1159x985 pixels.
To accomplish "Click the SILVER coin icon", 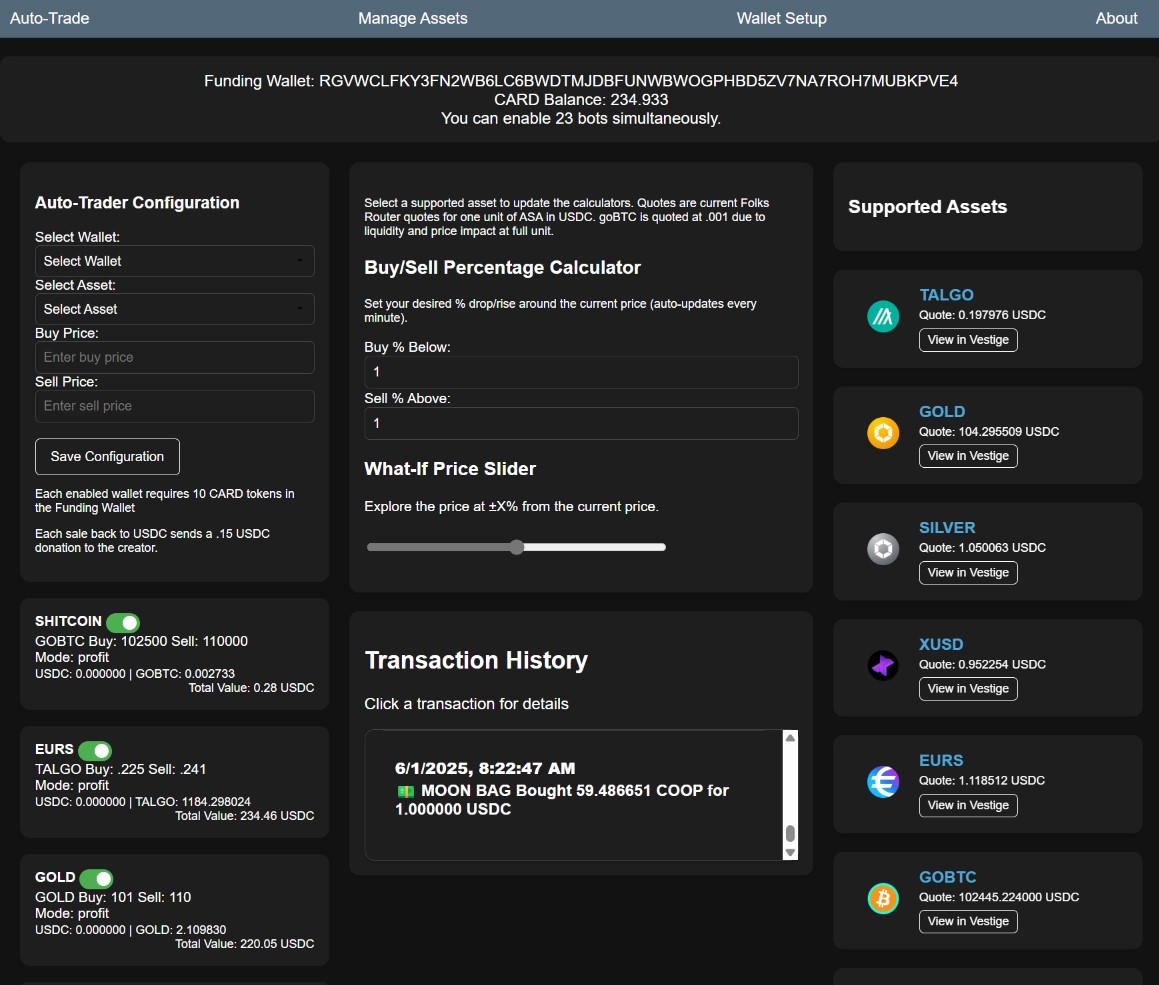I will pyautogui.click(x=883, y=549).
